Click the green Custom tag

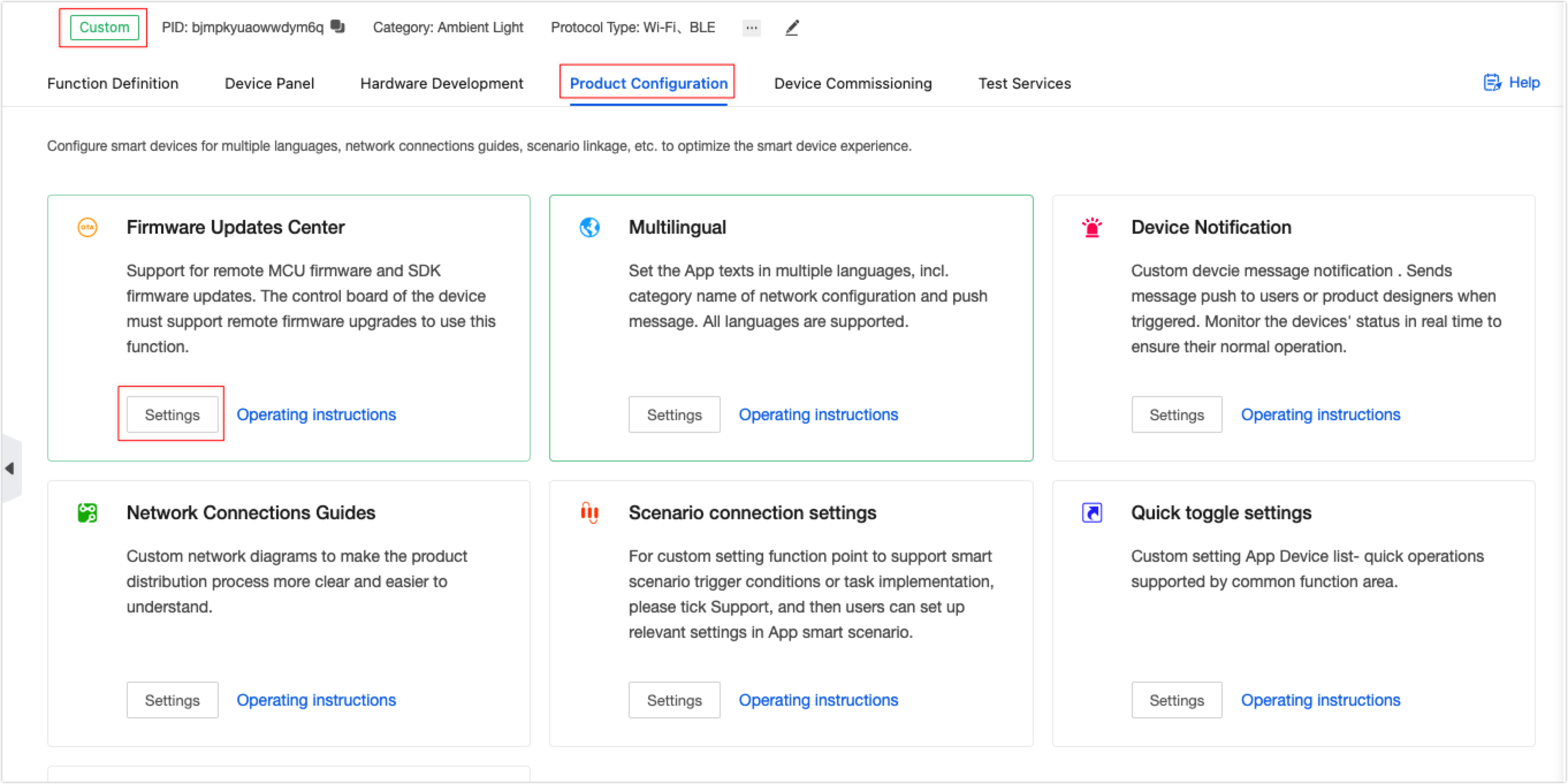point(104,28)
